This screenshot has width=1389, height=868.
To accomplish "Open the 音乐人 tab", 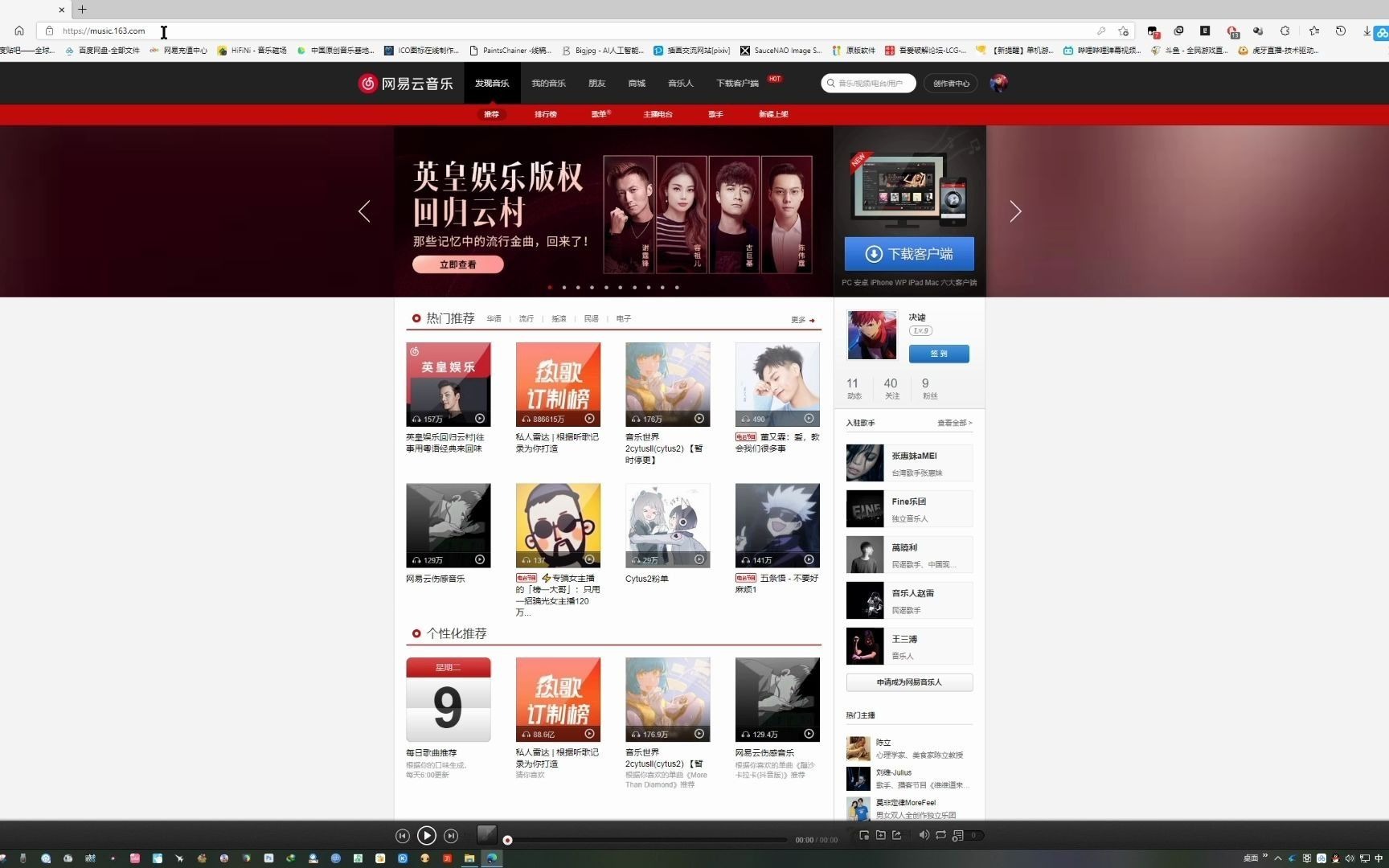I will pyautogui.click(x=680, y=83).
